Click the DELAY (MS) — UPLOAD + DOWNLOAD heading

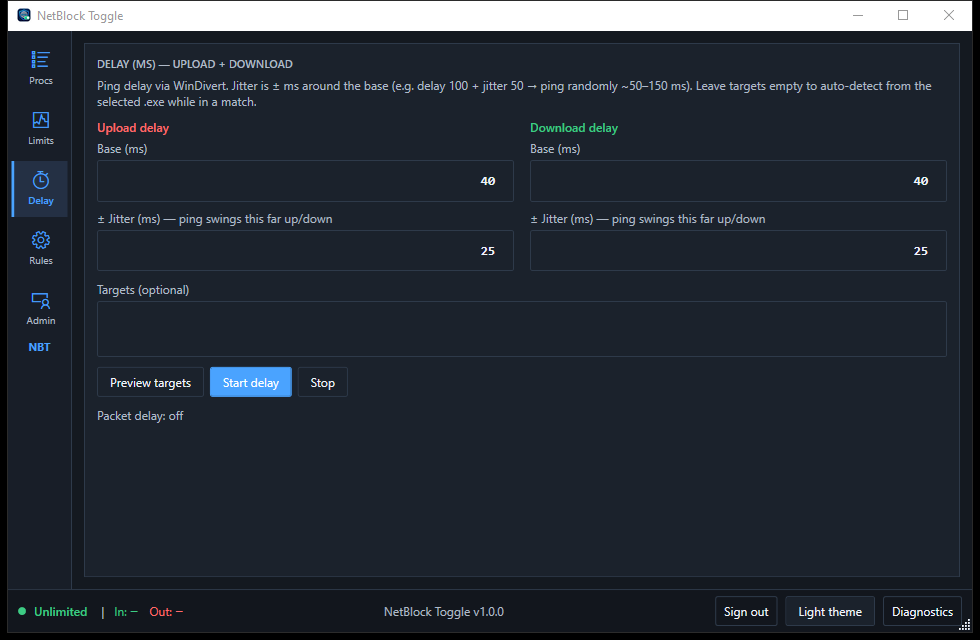pos(194,64)
